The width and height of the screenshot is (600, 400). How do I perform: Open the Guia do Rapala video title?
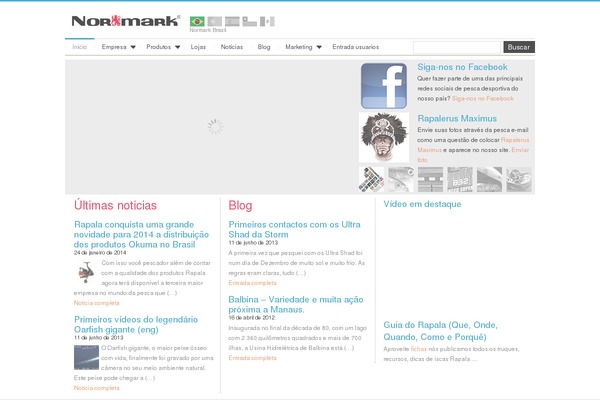pyautogui.click(x=440, y=331)
